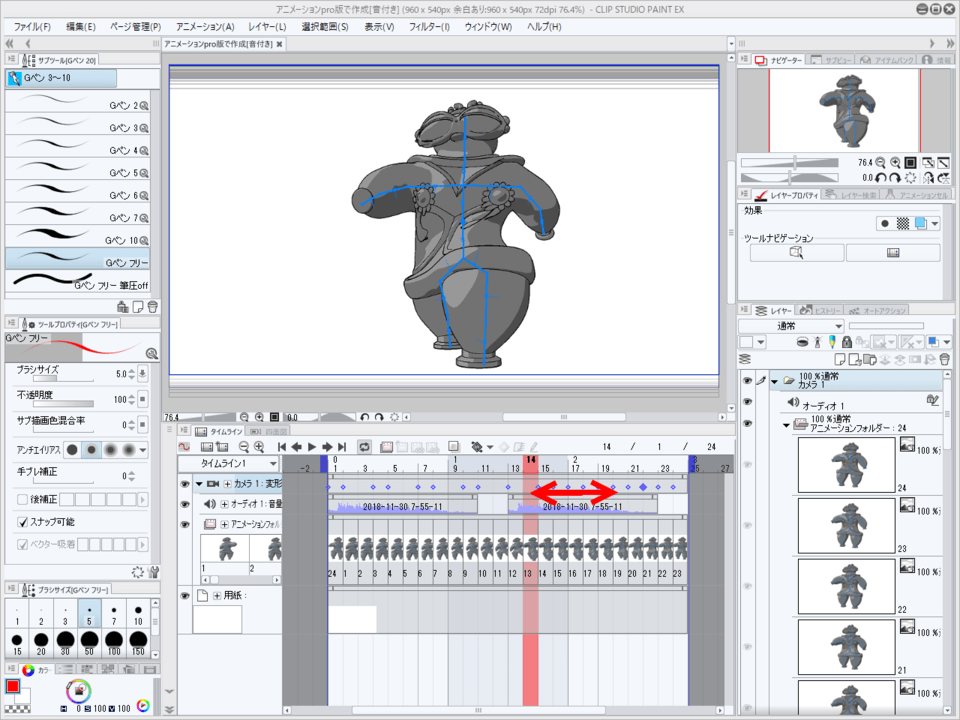Duplicate sub tool icon in sub tool panel

tap(138, 307)
